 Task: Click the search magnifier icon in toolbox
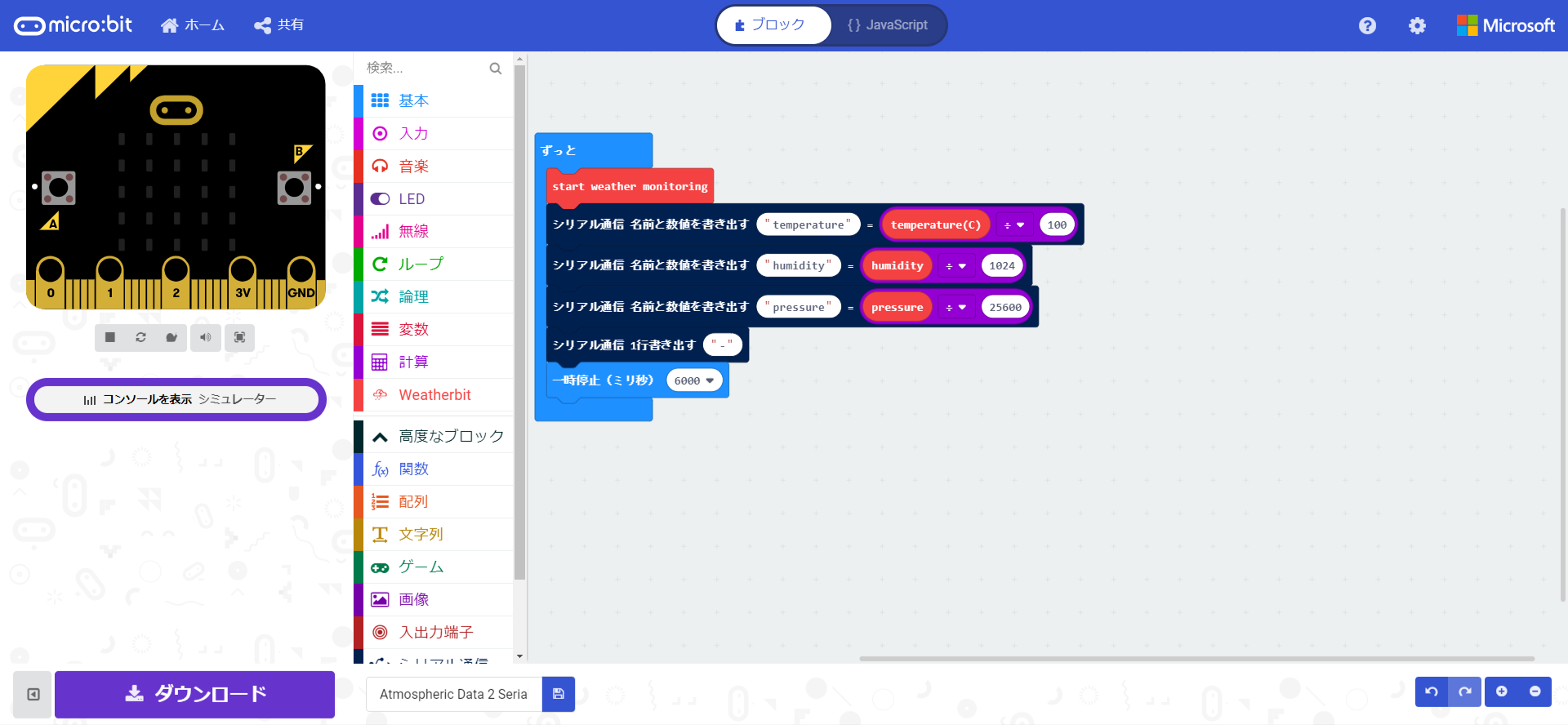click(495, 69)
